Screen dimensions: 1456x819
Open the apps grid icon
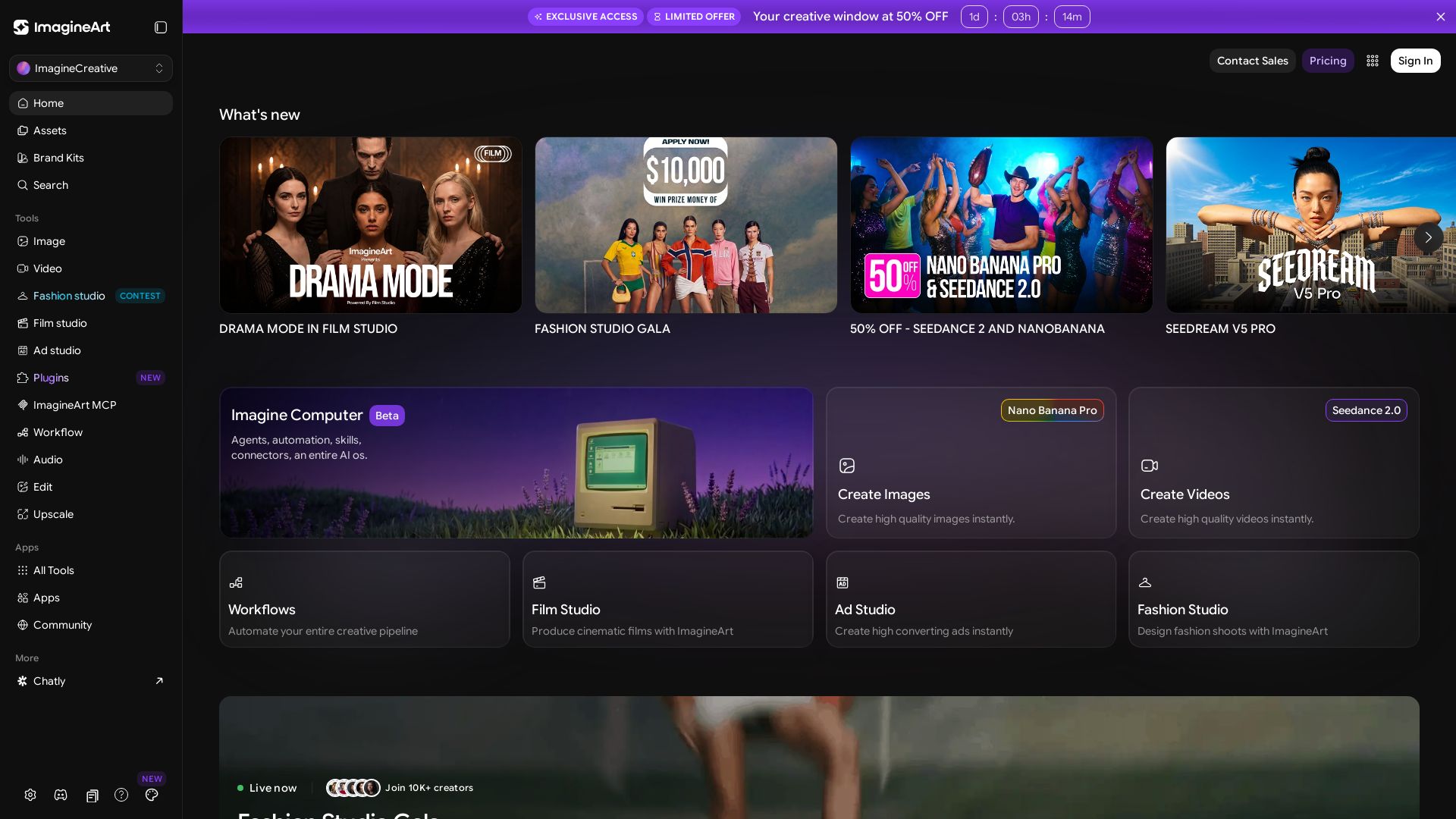[1373, 61]
